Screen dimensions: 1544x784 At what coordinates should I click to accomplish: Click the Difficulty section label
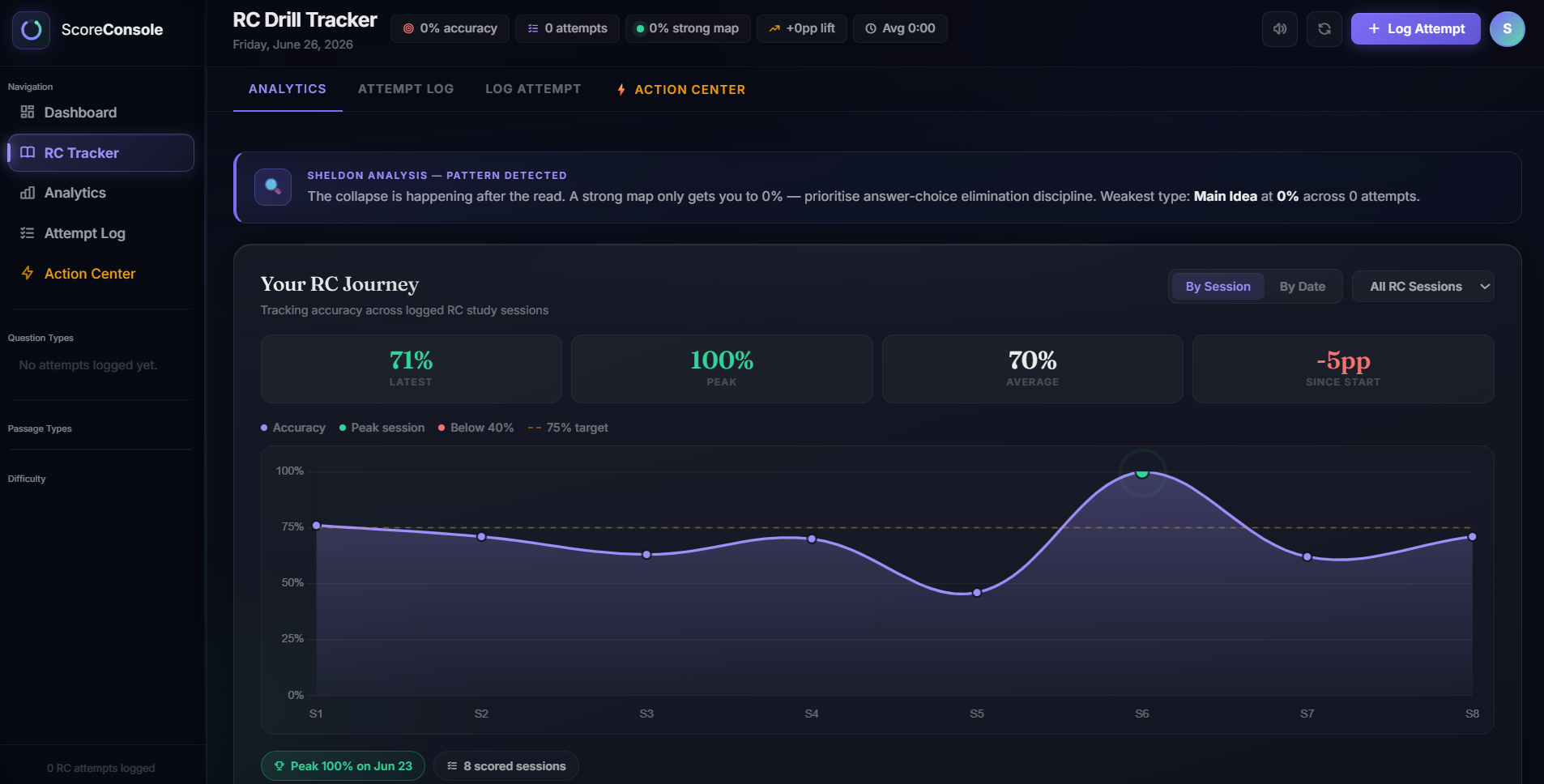[27, 479]
